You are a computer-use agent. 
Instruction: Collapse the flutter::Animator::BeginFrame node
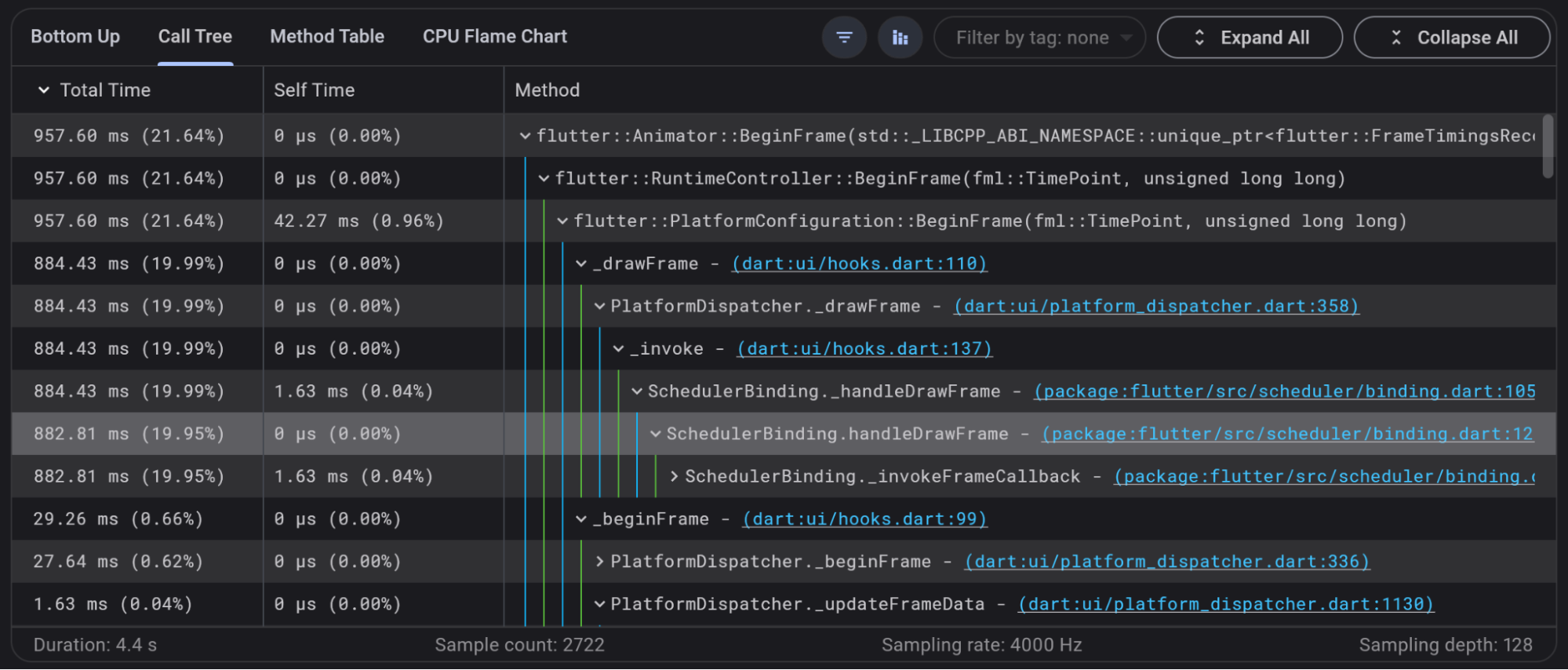point(525,137)
